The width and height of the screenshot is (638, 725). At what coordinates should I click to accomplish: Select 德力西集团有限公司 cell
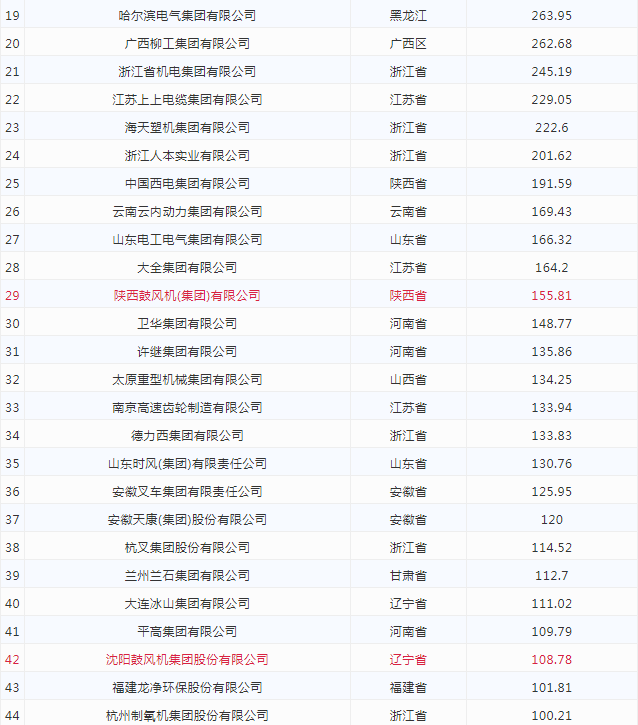point(187,435)
